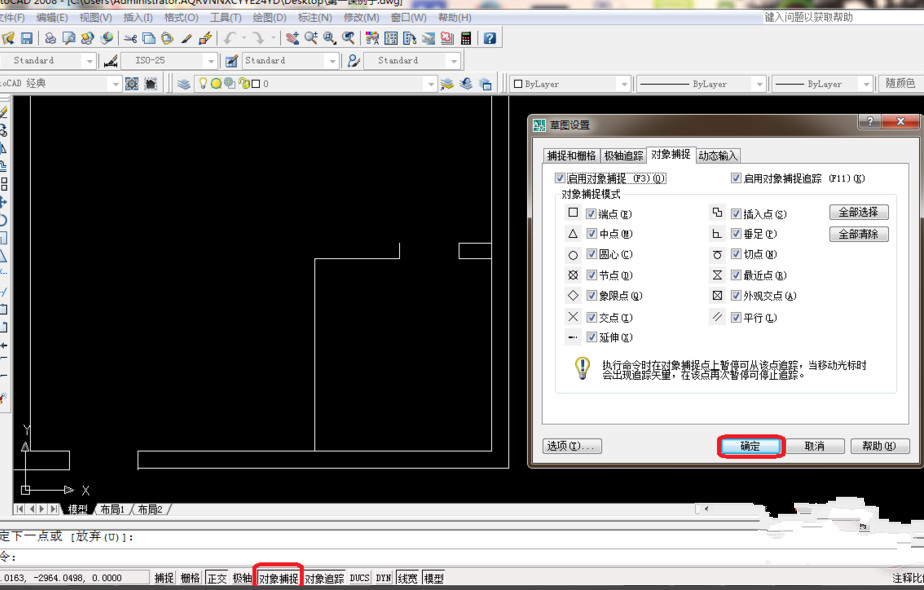
Task: Open the 绘图(D) menu
Action: [269, 17]
